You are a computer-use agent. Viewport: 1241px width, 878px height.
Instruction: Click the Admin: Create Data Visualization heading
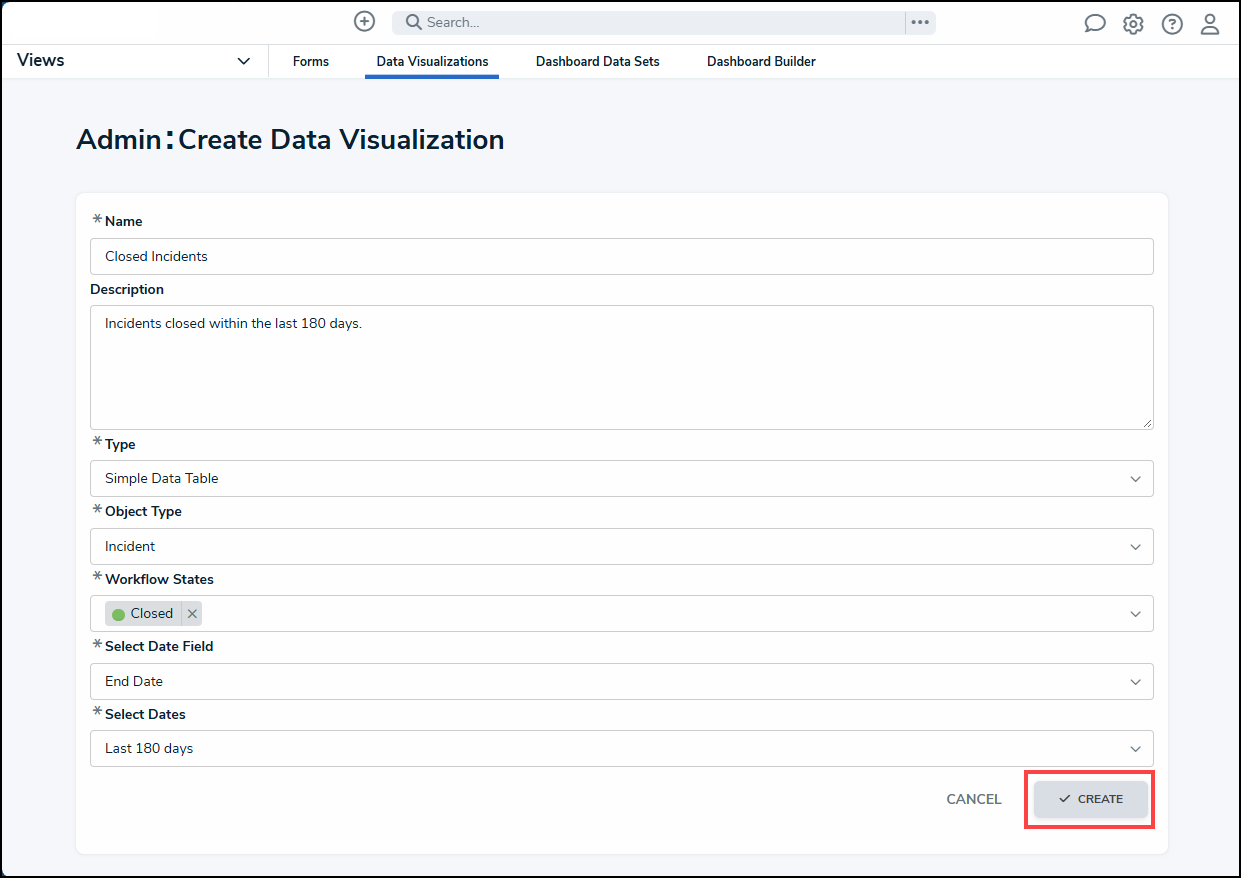point(290,139)
